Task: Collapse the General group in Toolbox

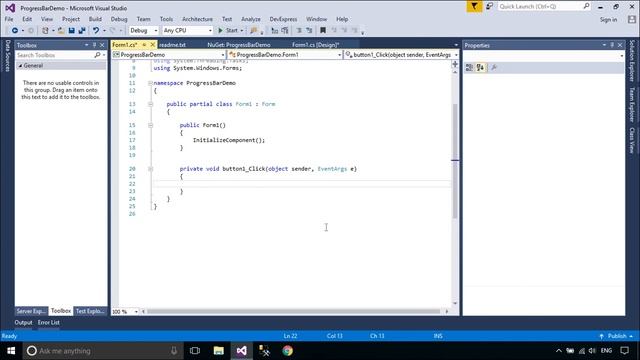Action: 20,66
